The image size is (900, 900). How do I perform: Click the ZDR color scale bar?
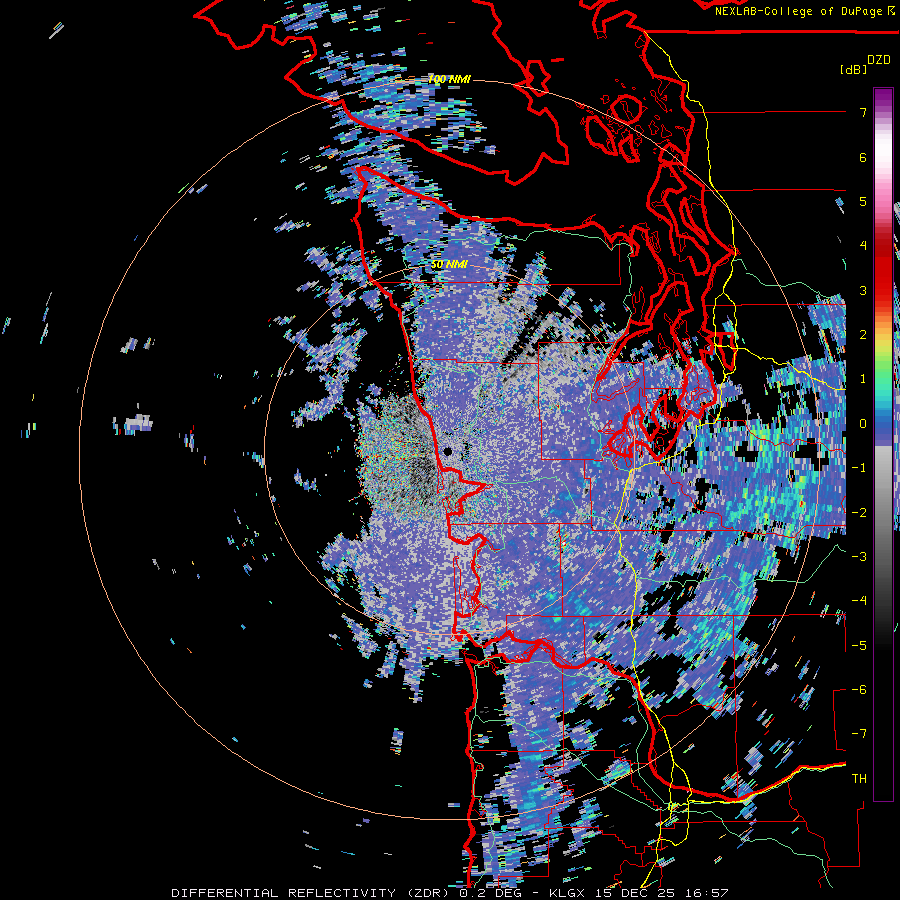[x=883, y=444]
